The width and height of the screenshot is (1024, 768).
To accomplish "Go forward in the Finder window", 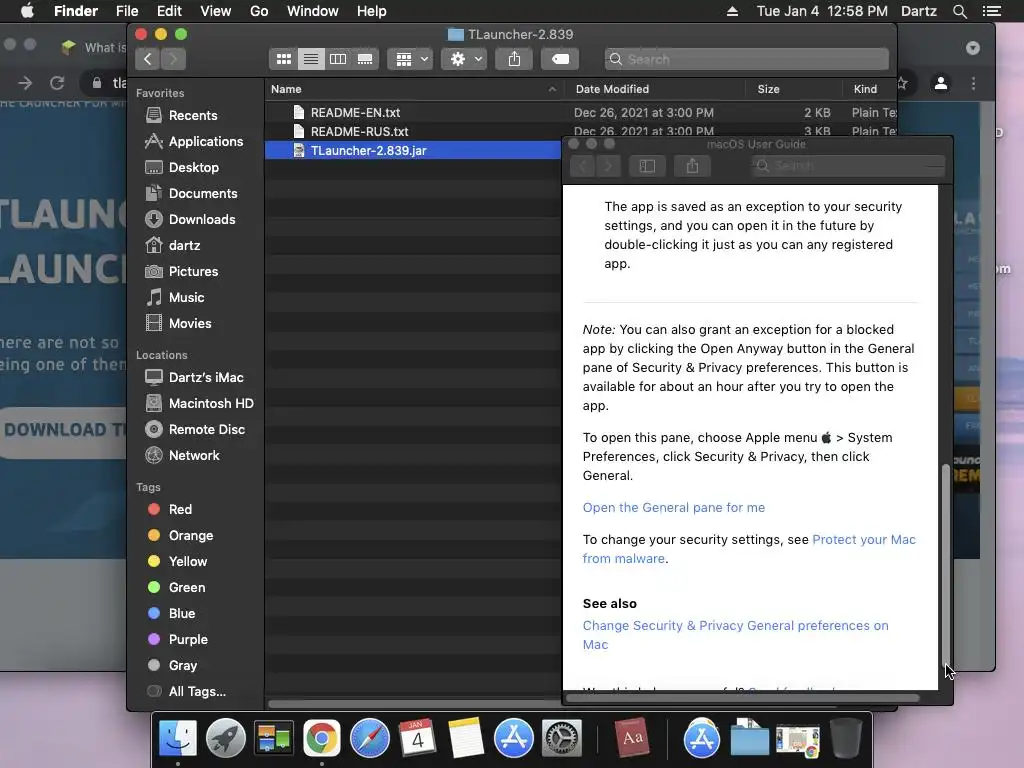I will tap(173, 59).
